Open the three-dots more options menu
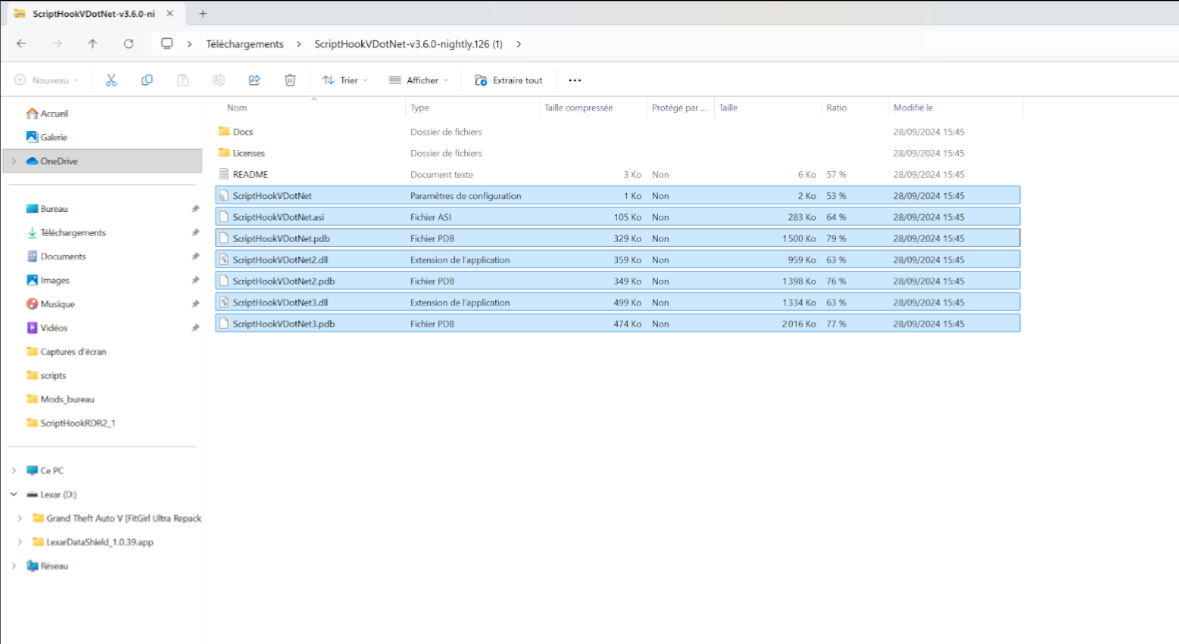Image resolution: width=1179 pixels, height=644 pixels. point(574,80)
